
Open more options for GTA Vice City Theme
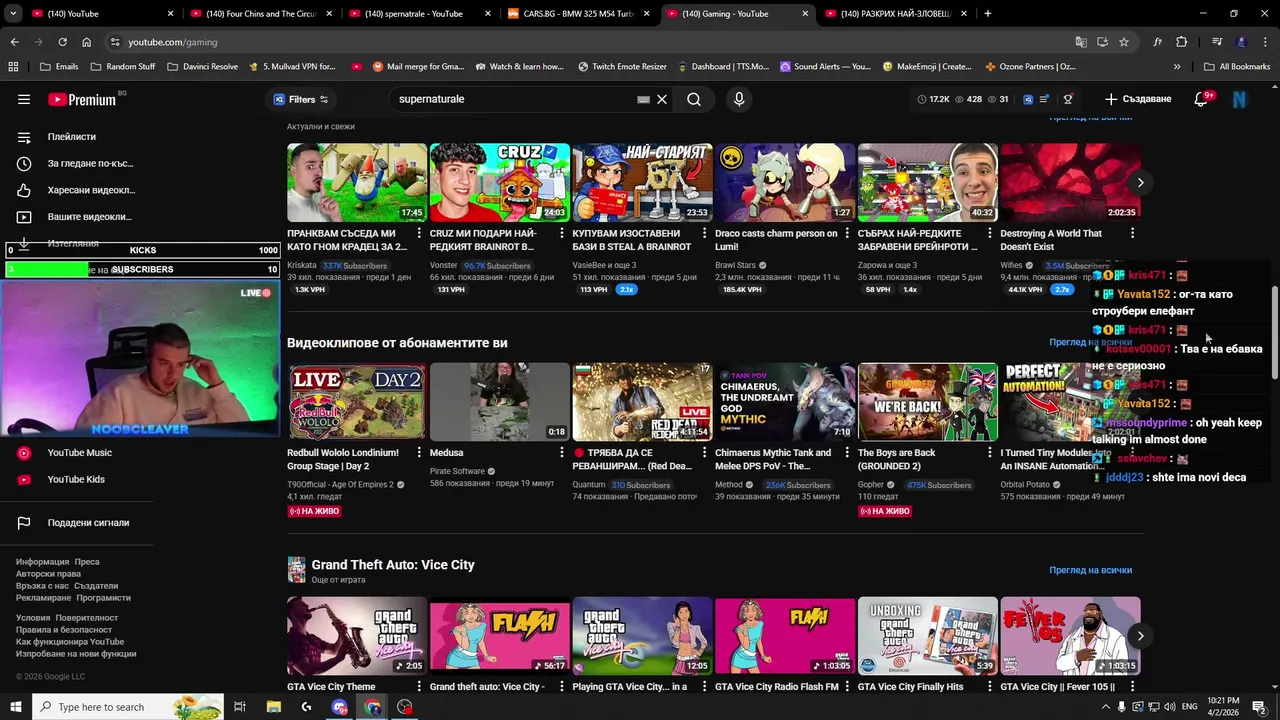click(419, 687)
